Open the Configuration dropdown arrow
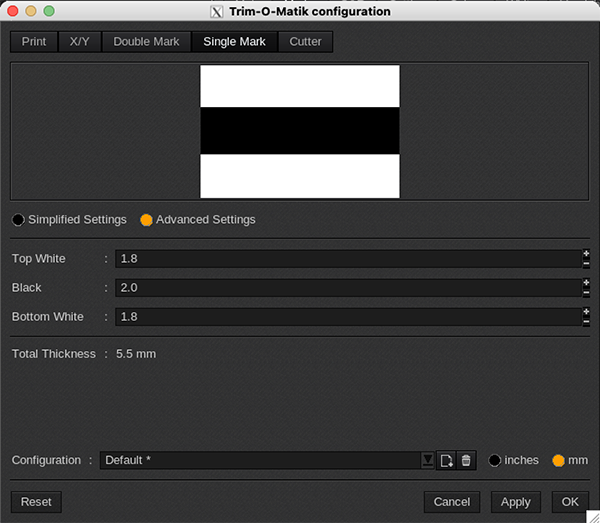Image resolution: width=600 pixels, height=523 pixels. click(428, 460)
